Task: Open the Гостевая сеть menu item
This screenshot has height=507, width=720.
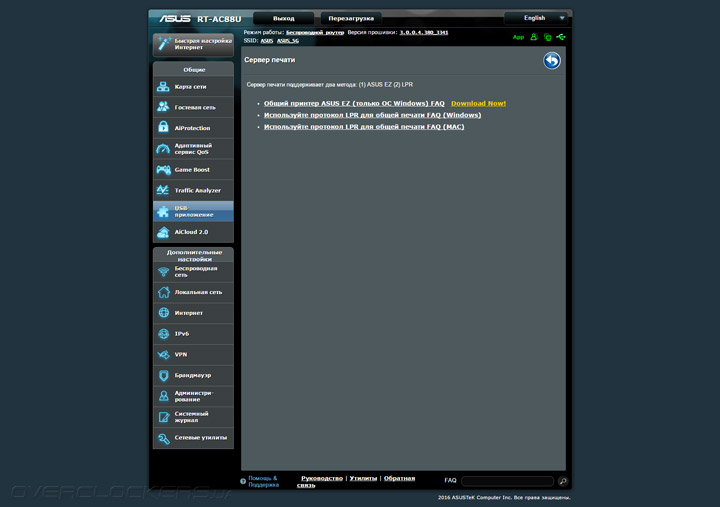Action: [193, 107]
